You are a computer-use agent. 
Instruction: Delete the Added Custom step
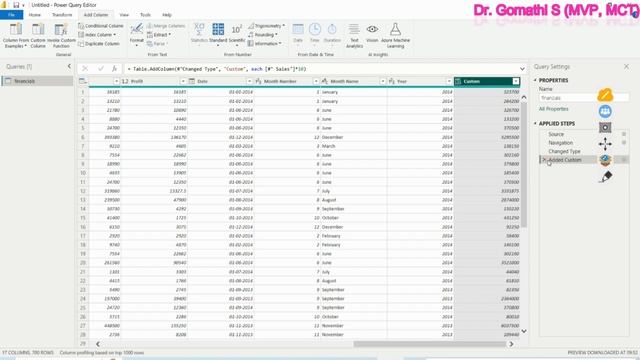pos(544,160)
